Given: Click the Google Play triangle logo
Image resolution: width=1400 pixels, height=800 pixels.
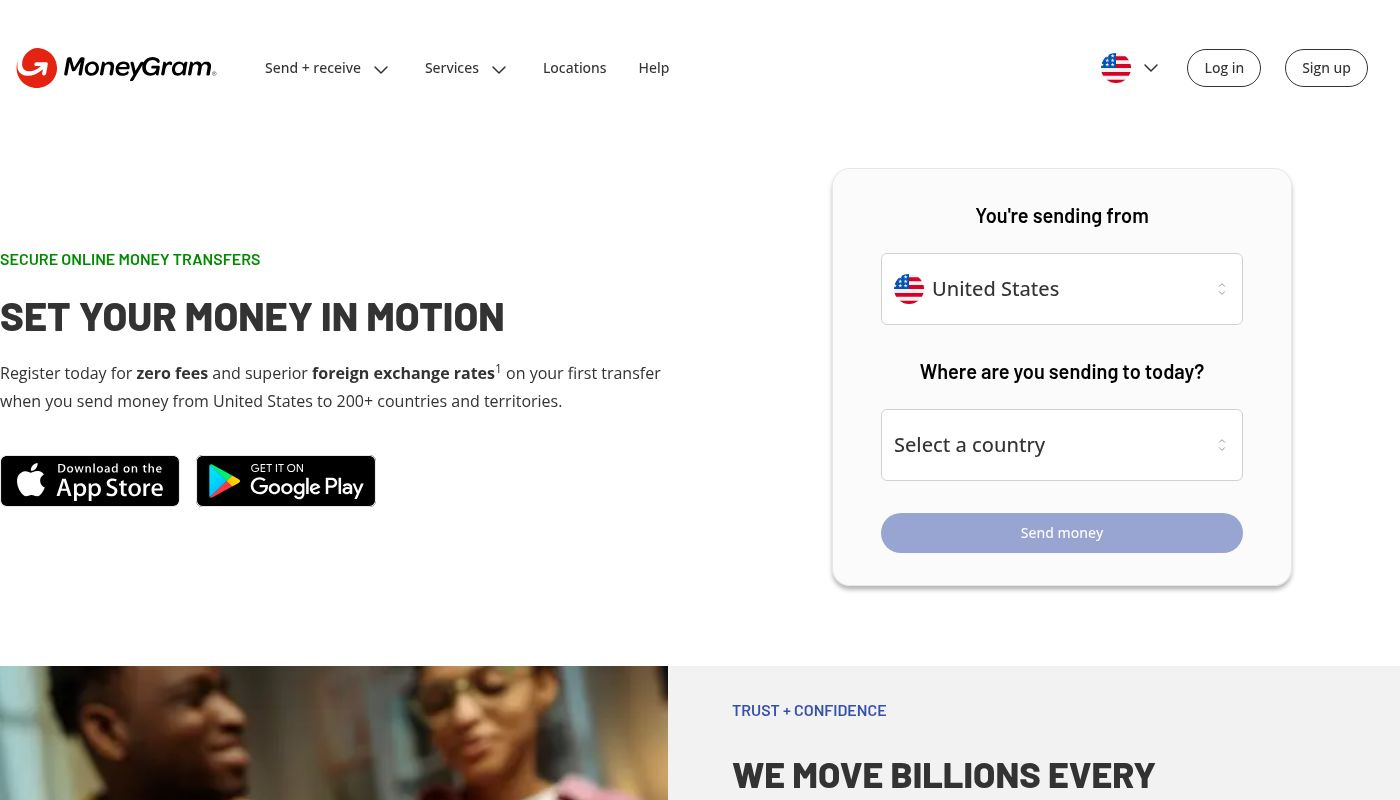Looking at the screenshot, I should [x=224, y=482].
